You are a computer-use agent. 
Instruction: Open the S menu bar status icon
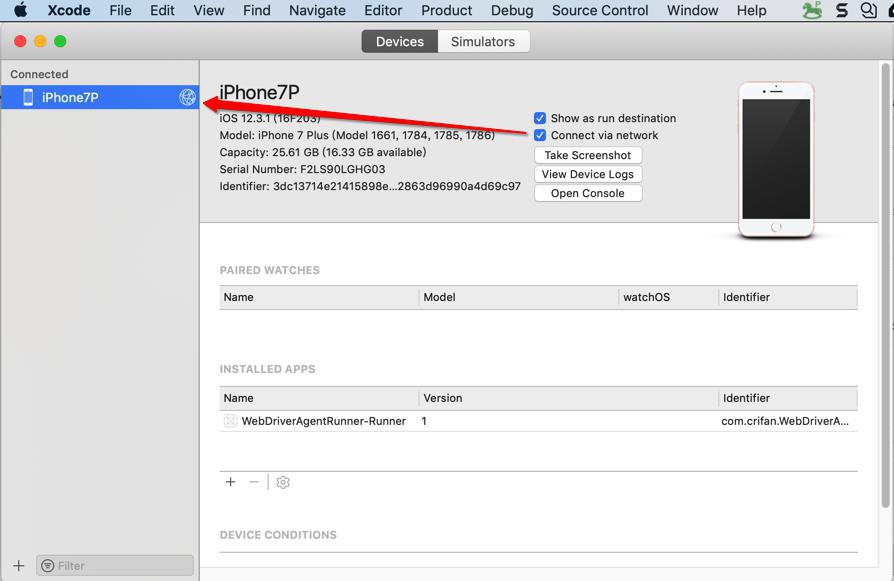[x=842, y=10]
